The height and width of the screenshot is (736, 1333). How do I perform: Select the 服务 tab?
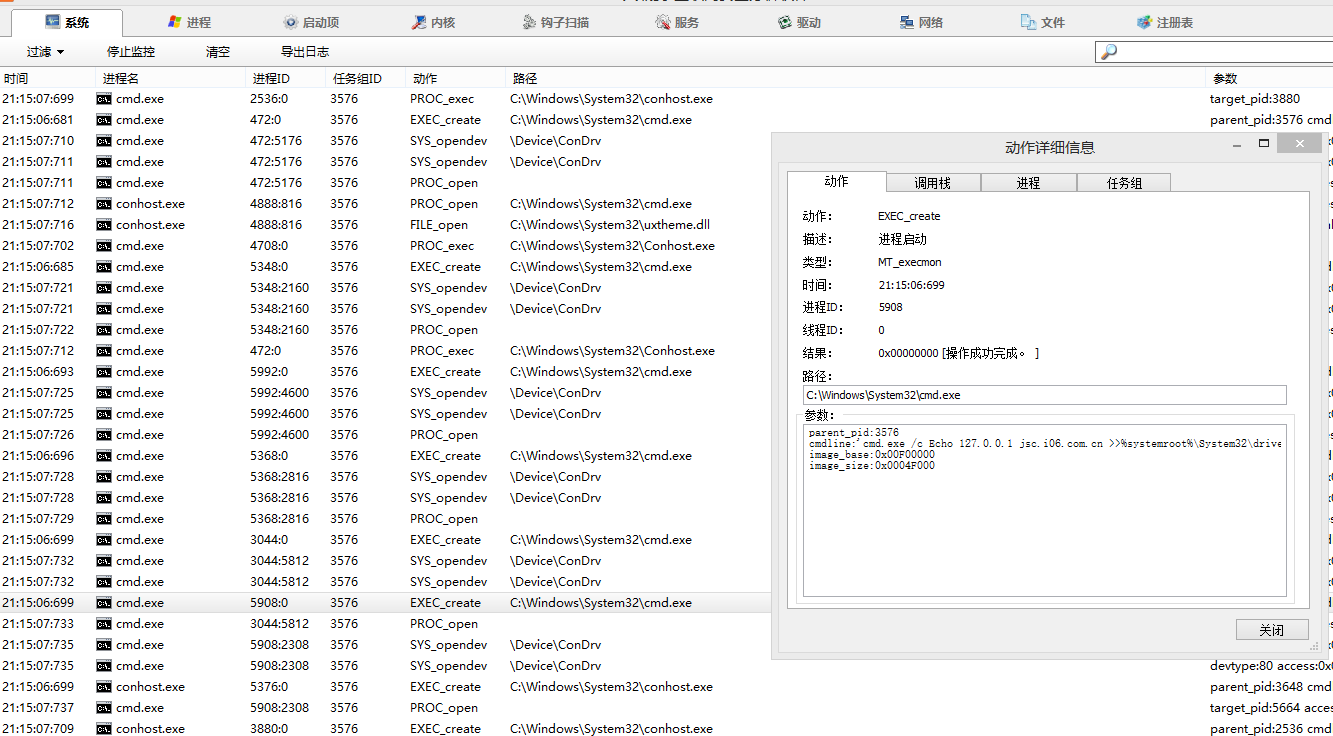(x=677, y=22)
